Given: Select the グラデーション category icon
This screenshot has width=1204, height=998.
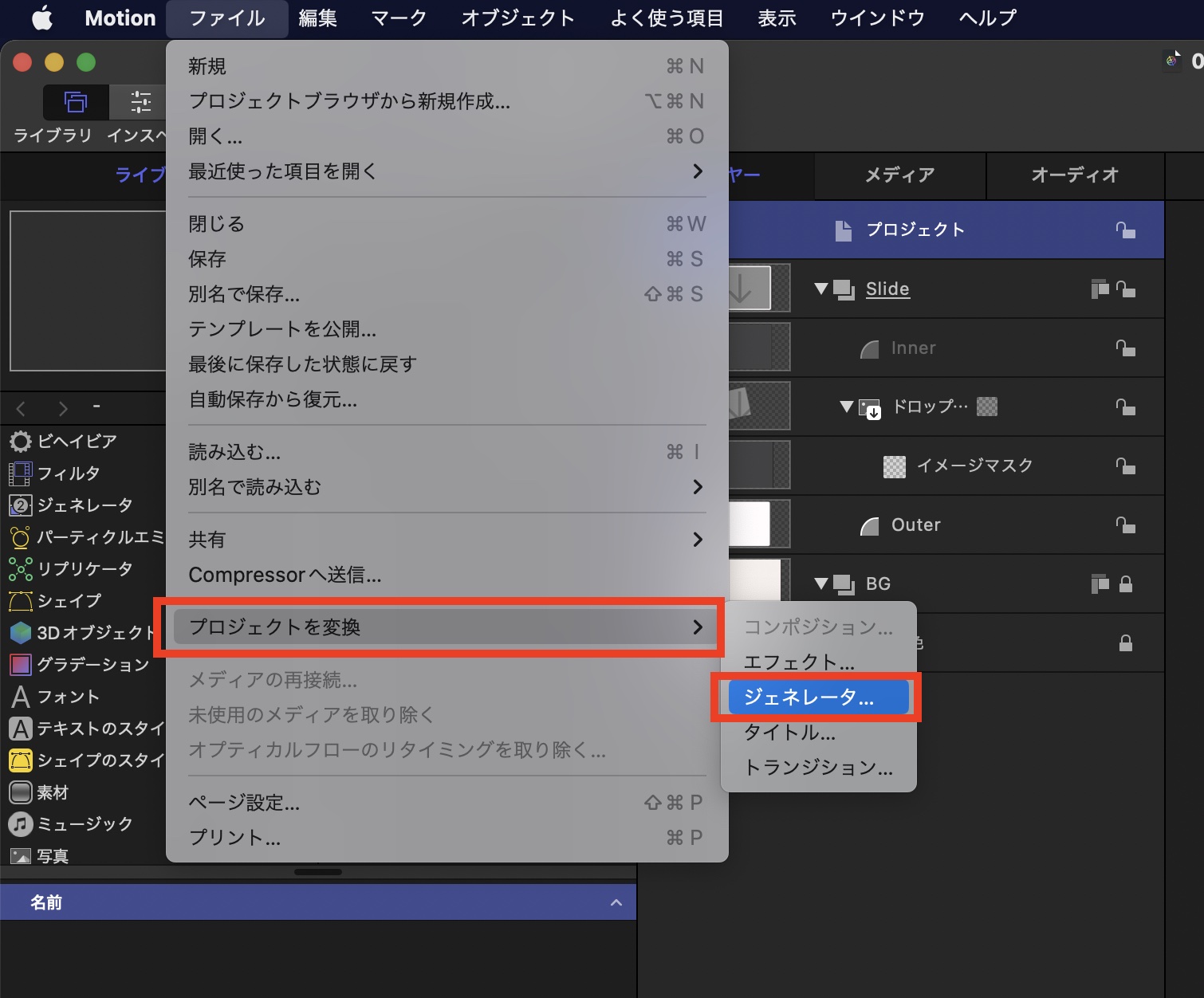Looking at the screenshot, I should (21, 665).
